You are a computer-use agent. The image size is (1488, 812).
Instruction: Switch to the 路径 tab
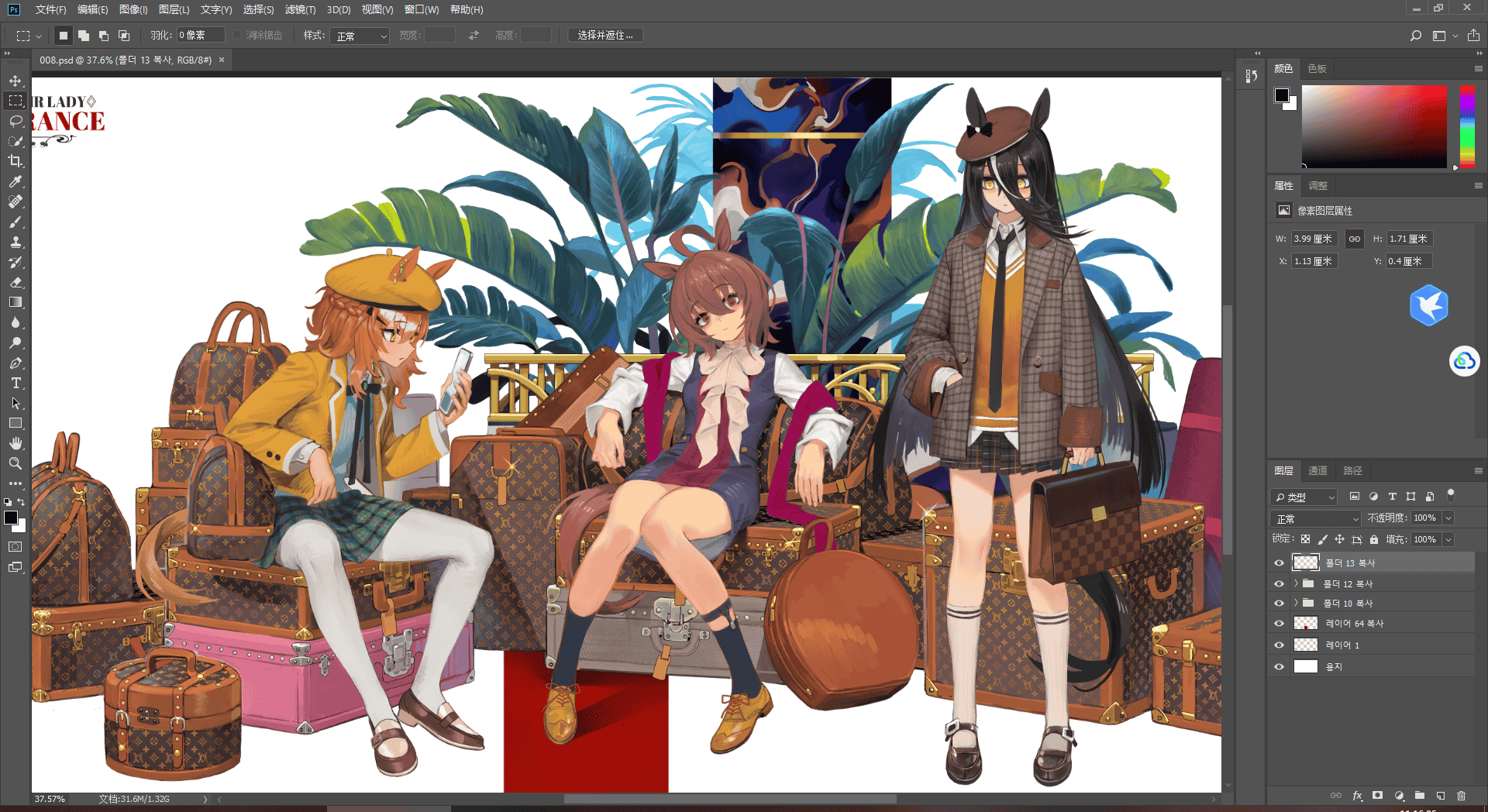click(1352, 470)
